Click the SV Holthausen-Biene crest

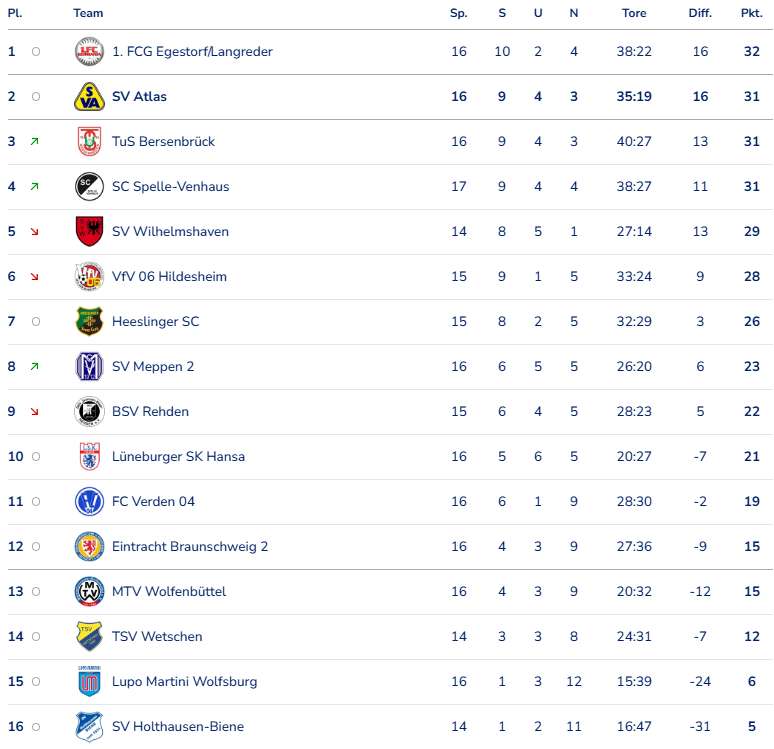click(x=89, y=727)
